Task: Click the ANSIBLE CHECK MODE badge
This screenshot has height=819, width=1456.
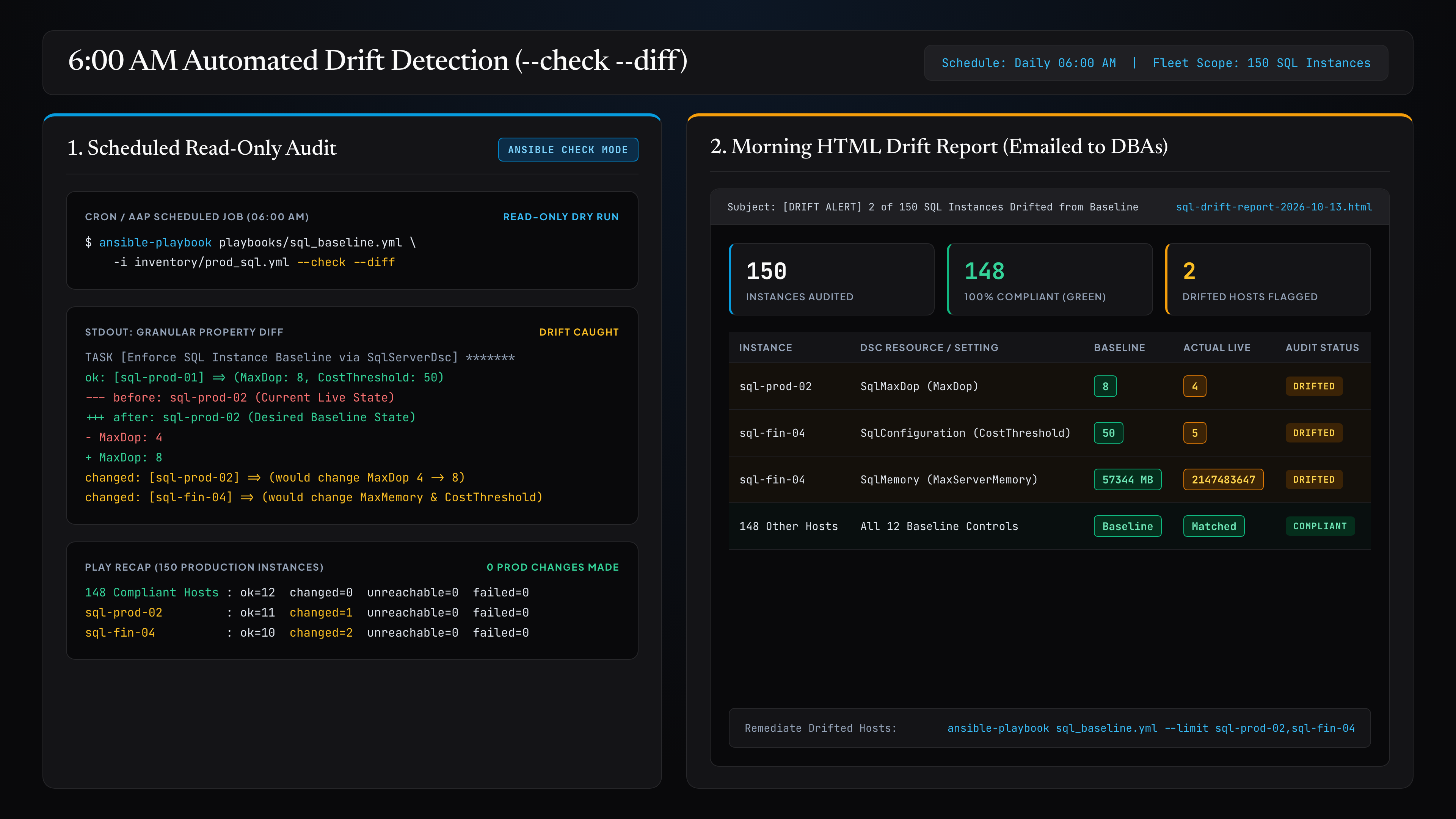Action: tap(568, 150)
